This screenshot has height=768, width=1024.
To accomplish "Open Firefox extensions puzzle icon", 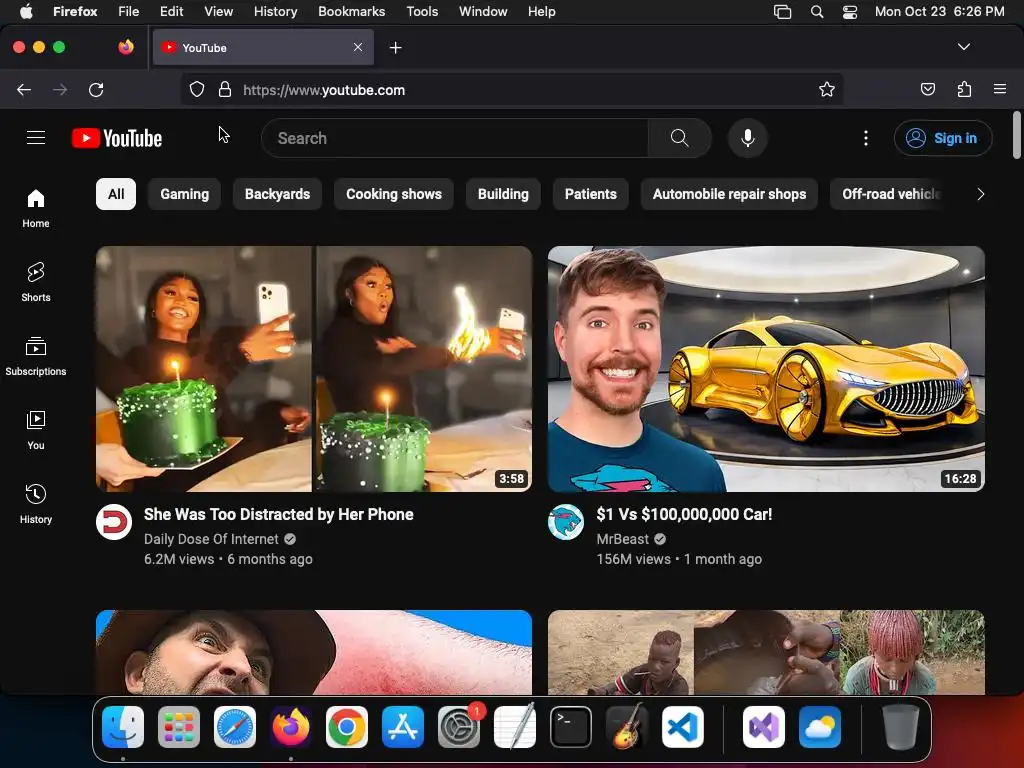I will click(964, 89).
